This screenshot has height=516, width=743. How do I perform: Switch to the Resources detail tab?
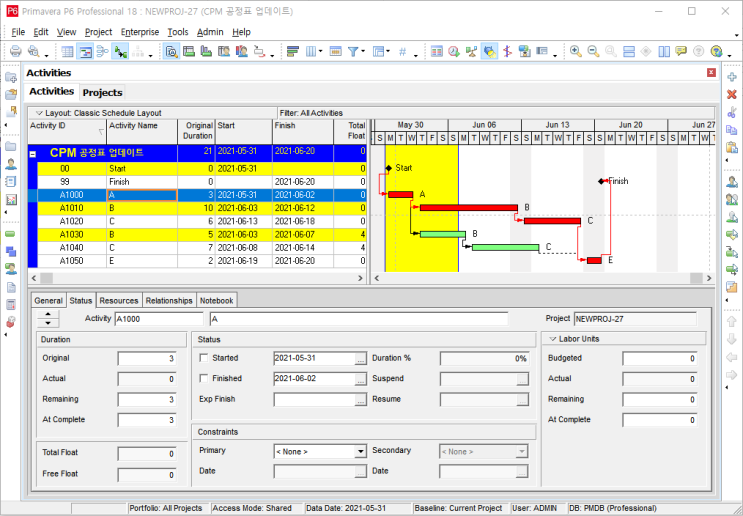(x=118, y=301)
